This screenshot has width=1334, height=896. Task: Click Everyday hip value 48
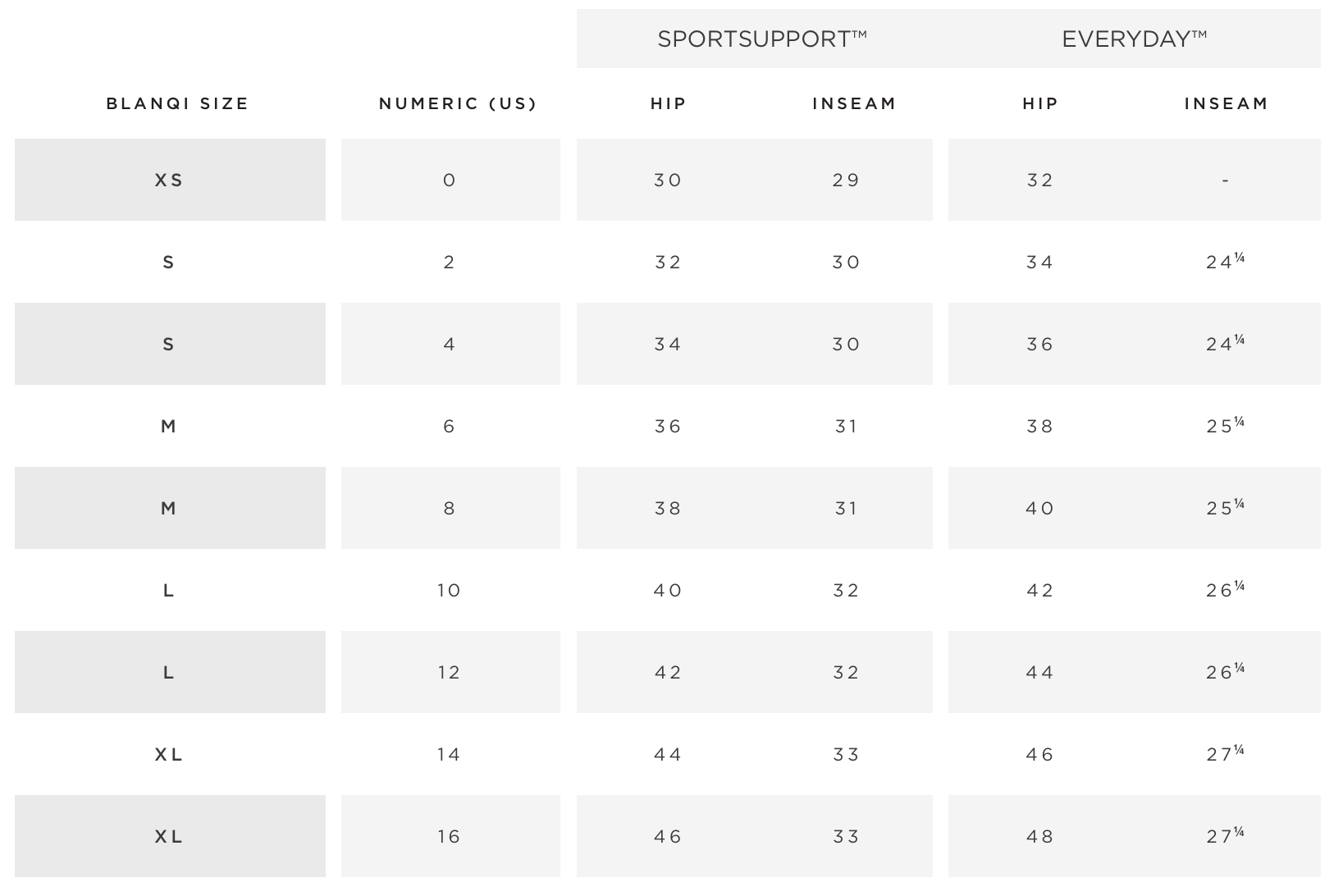tap(1039, 836)
